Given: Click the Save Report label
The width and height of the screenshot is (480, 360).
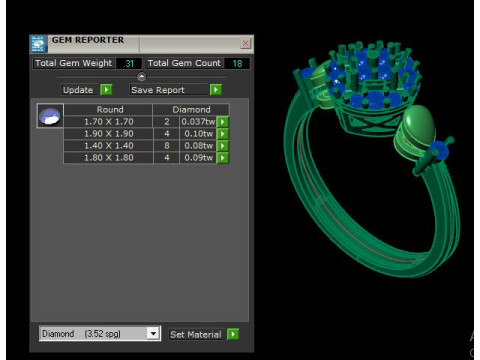Looking at the screenshot, I should click(158, 90).
